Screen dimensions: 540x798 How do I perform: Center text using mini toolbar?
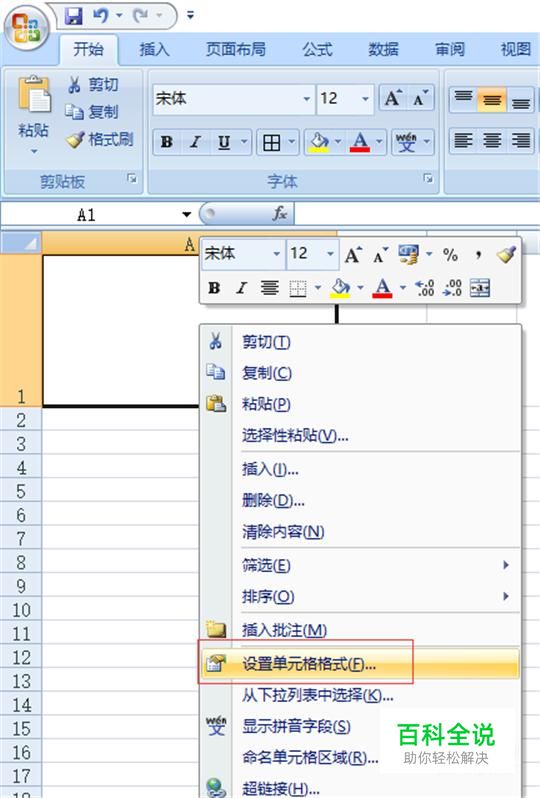(269, 288)
